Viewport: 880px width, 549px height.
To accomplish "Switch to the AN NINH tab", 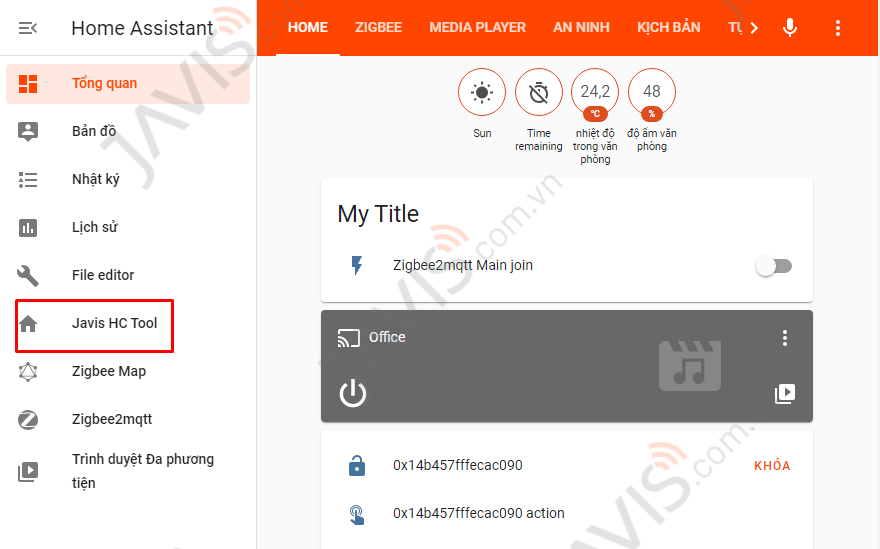I will click(x=581, y=28).
